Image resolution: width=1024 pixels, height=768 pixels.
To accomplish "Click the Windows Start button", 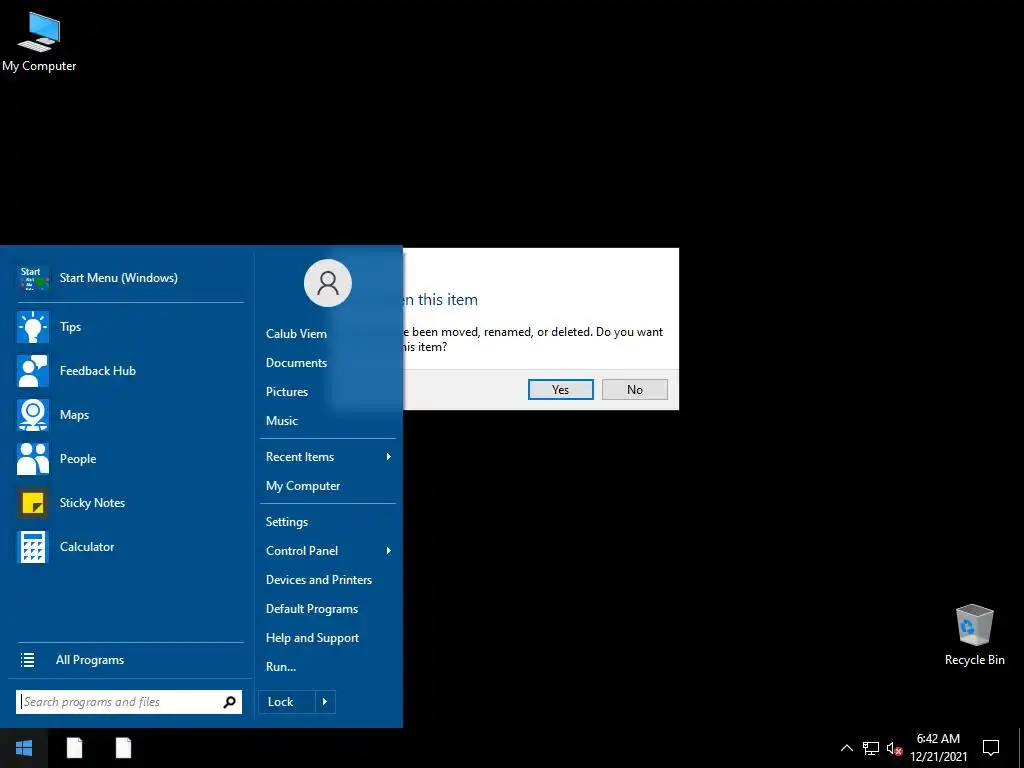I will point(24,748).
